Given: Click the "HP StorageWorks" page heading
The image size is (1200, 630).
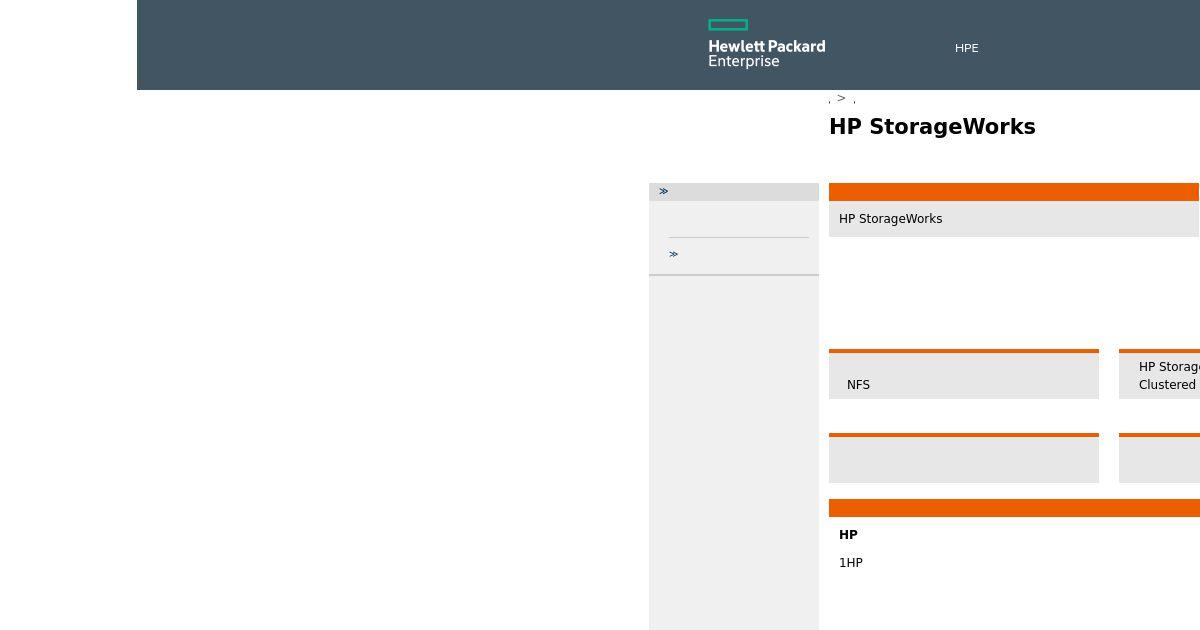Looking at the screenshot, I should (932, 127).
